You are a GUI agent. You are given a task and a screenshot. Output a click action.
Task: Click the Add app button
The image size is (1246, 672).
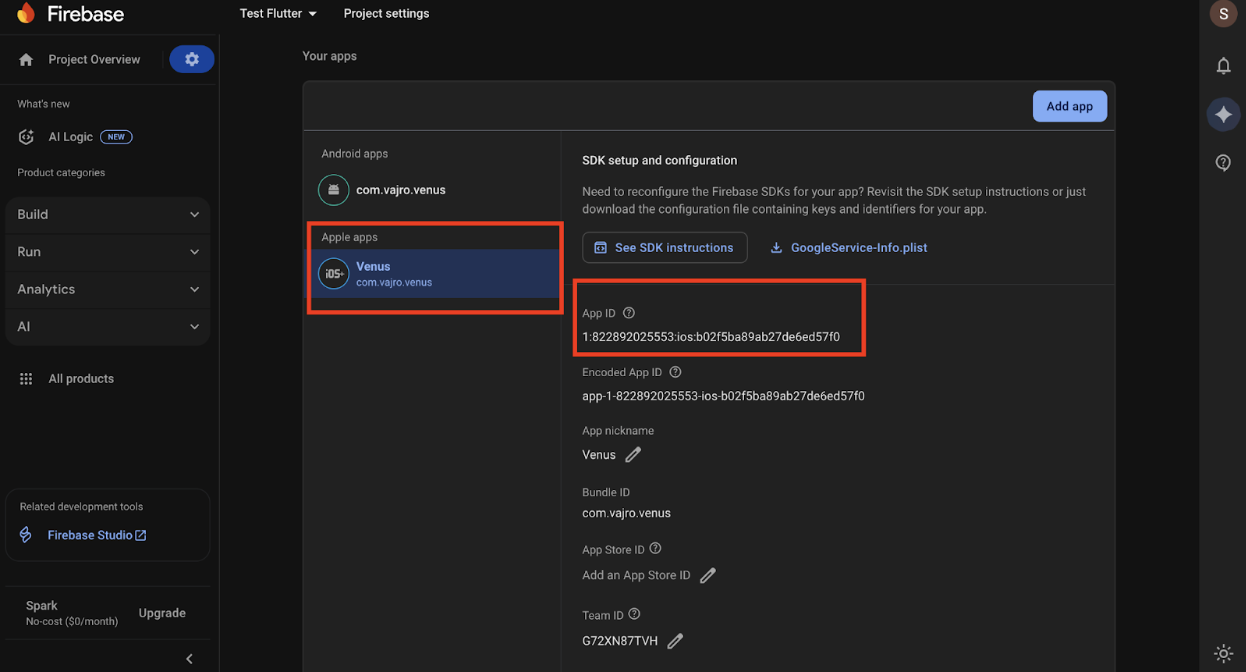1069,106
